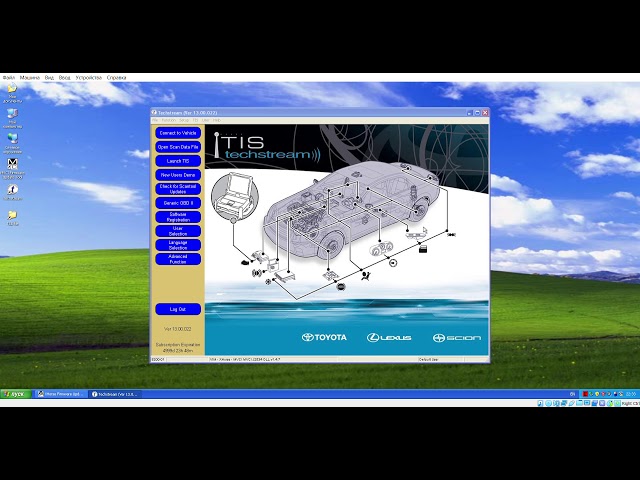Screen dimensions: 640x480
Task: Switch to Techstream taskbar item
Action: tap(115, 394)
